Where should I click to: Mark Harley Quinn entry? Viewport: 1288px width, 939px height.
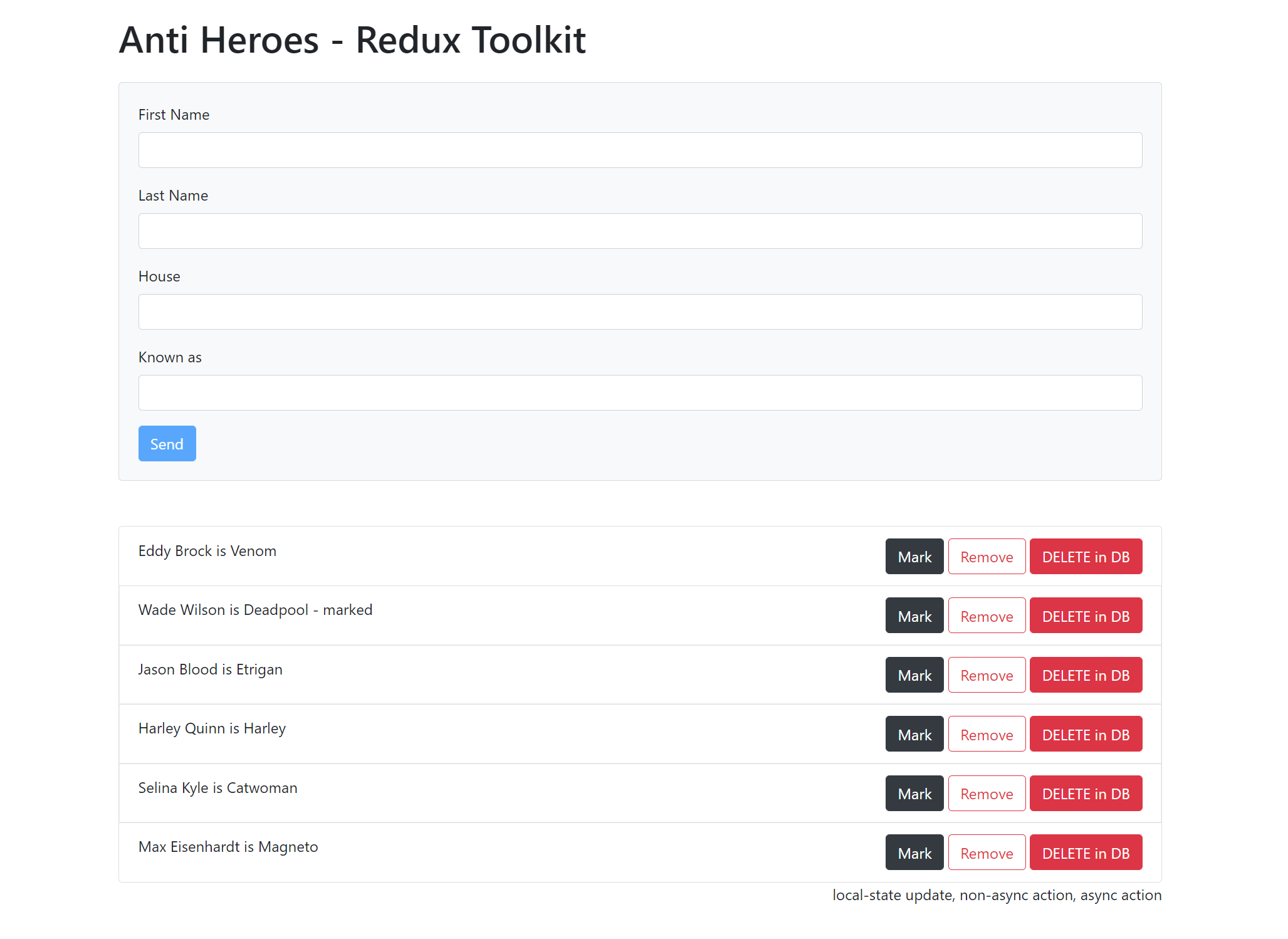point(914,734)
